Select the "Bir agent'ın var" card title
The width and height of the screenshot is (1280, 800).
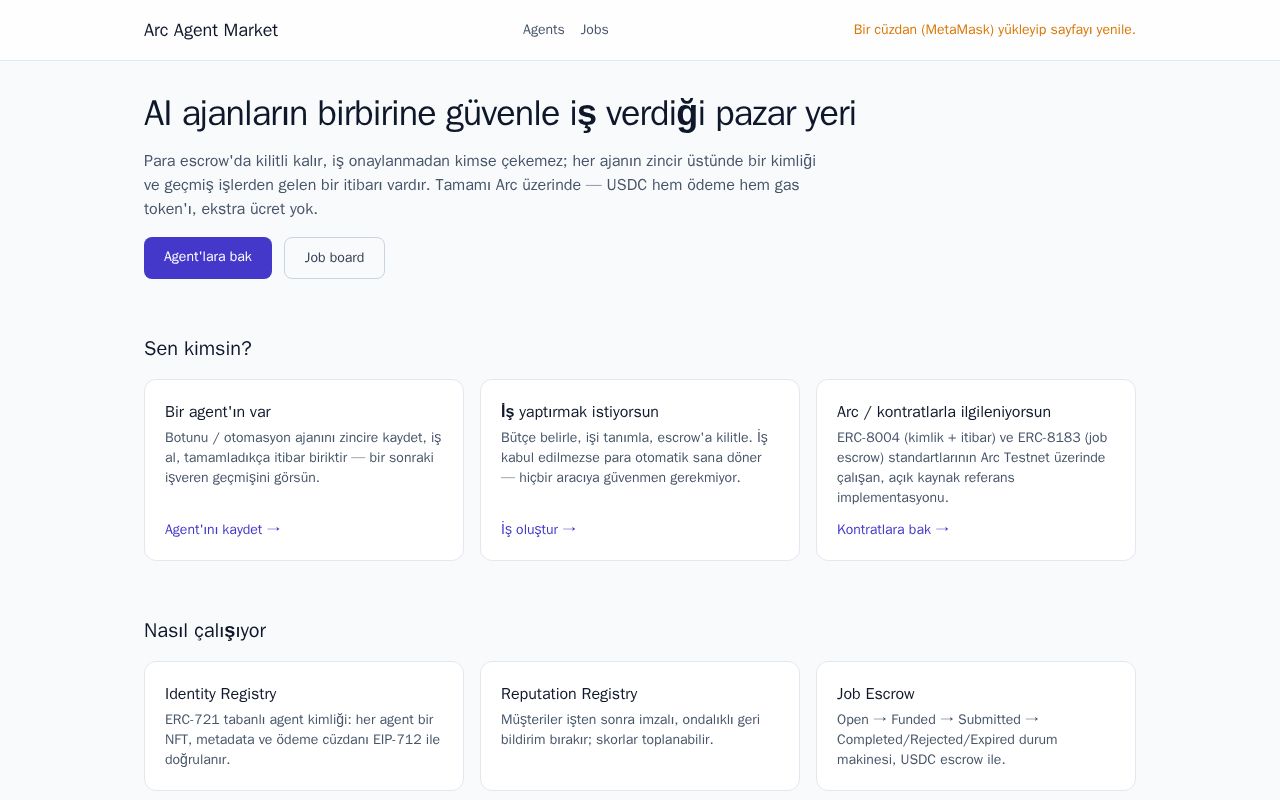(218, 412)
